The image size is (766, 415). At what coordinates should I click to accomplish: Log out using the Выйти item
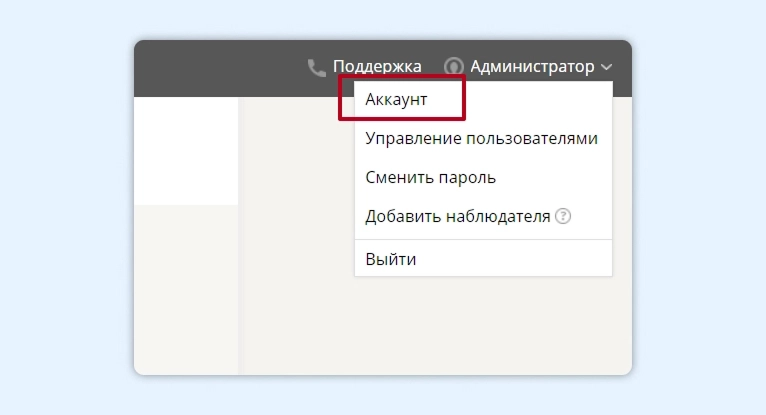click(391, 259)
